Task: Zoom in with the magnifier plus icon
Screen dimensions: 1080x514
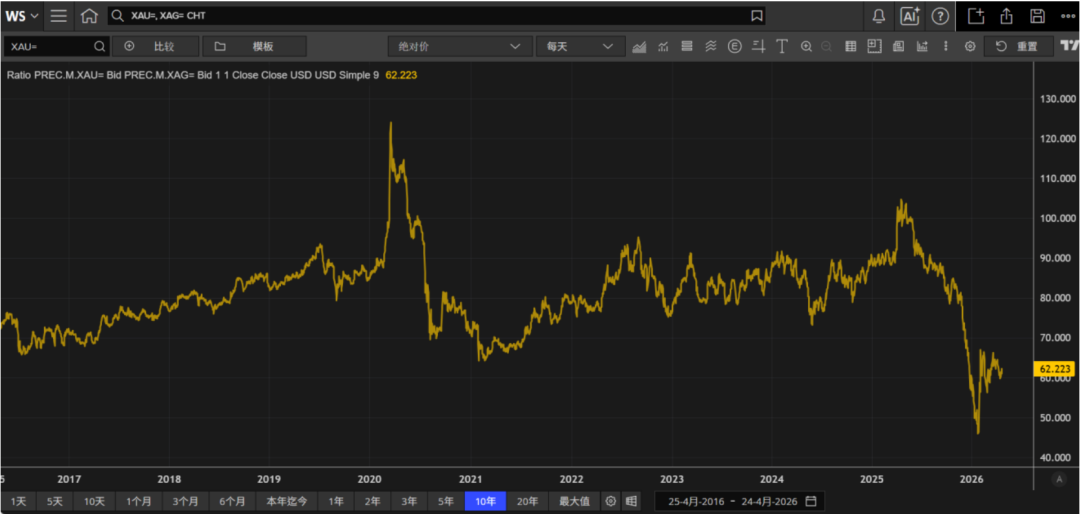Action: coord(807,47)
